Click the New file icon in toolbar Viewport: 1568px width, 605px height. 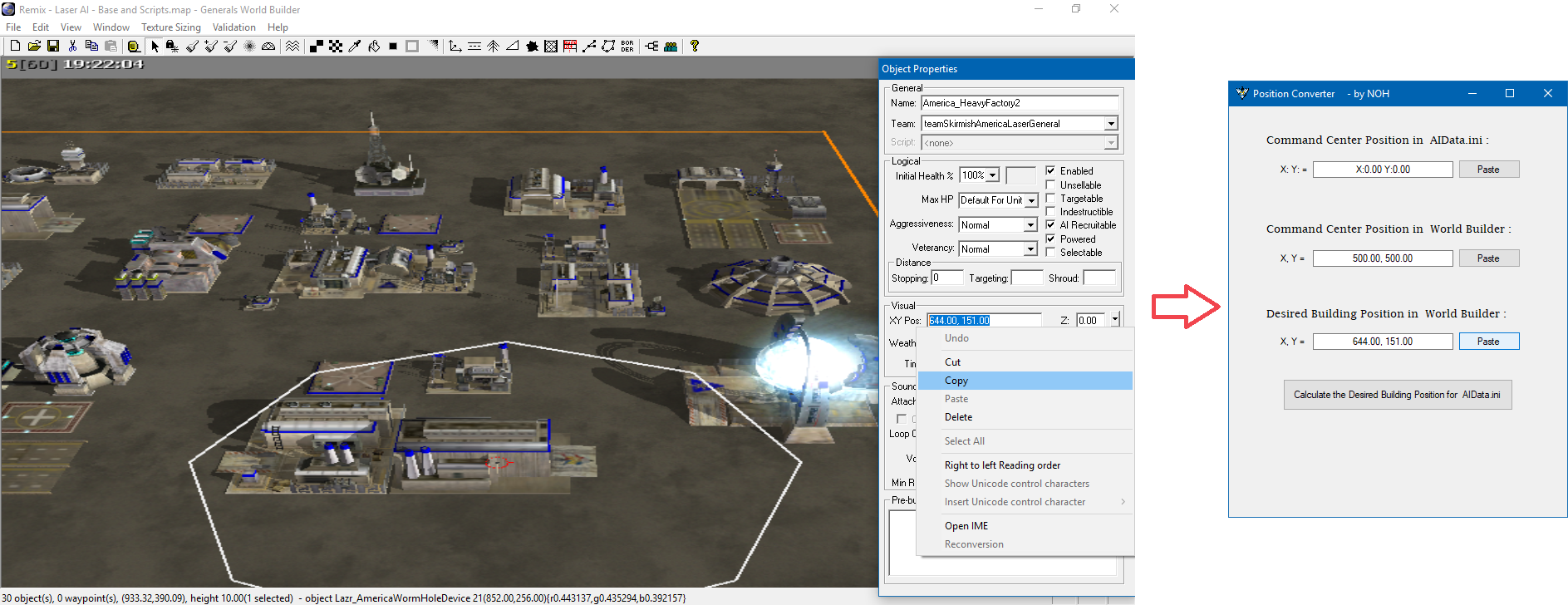tap(15, 47)
